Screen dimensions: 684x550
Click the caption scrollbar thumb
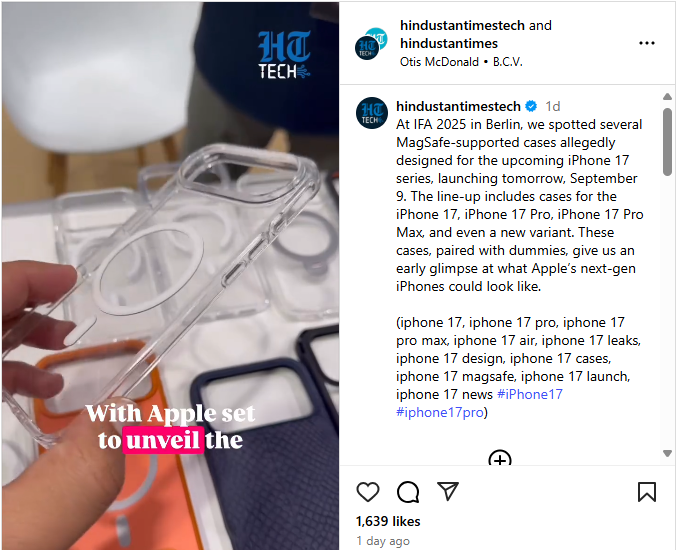(667, 142)
